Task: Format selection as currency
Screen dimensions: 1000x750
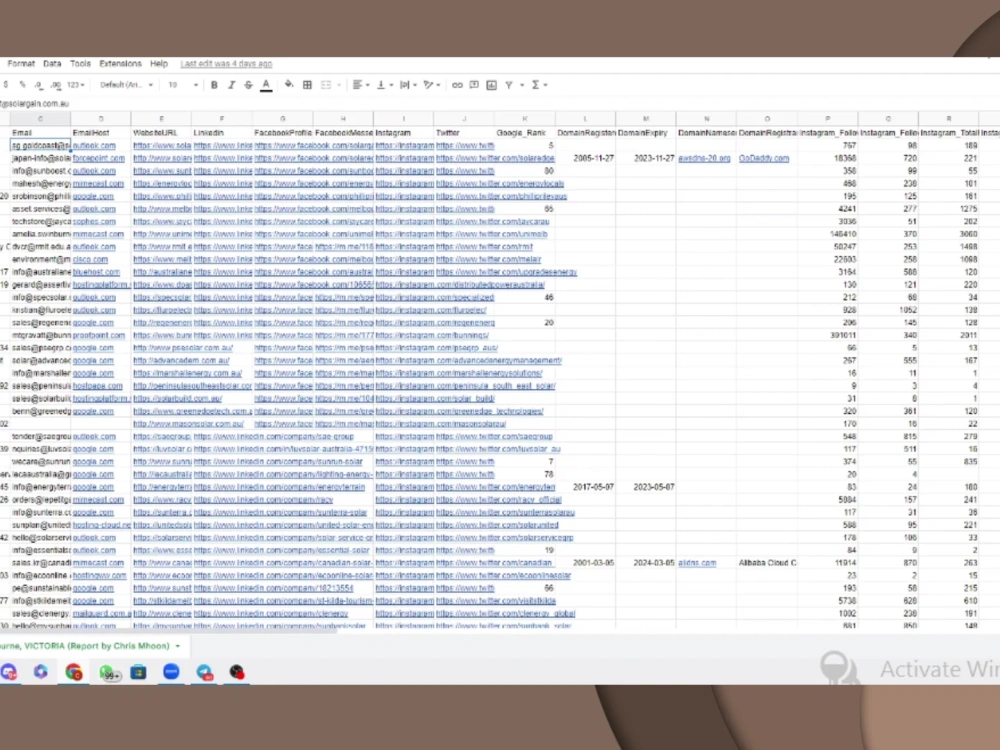Action: [6, 85]
